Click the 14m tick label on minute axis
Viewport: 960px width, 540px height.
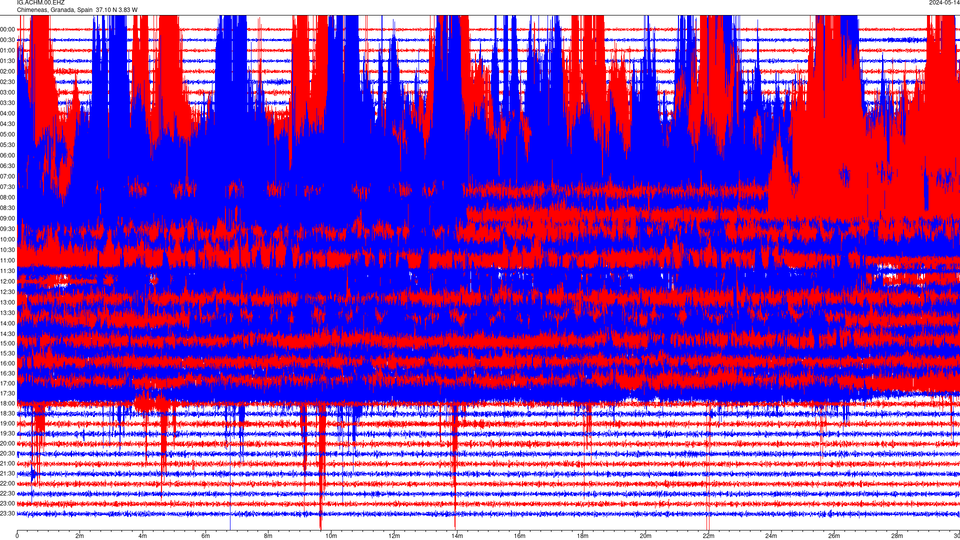457,536
